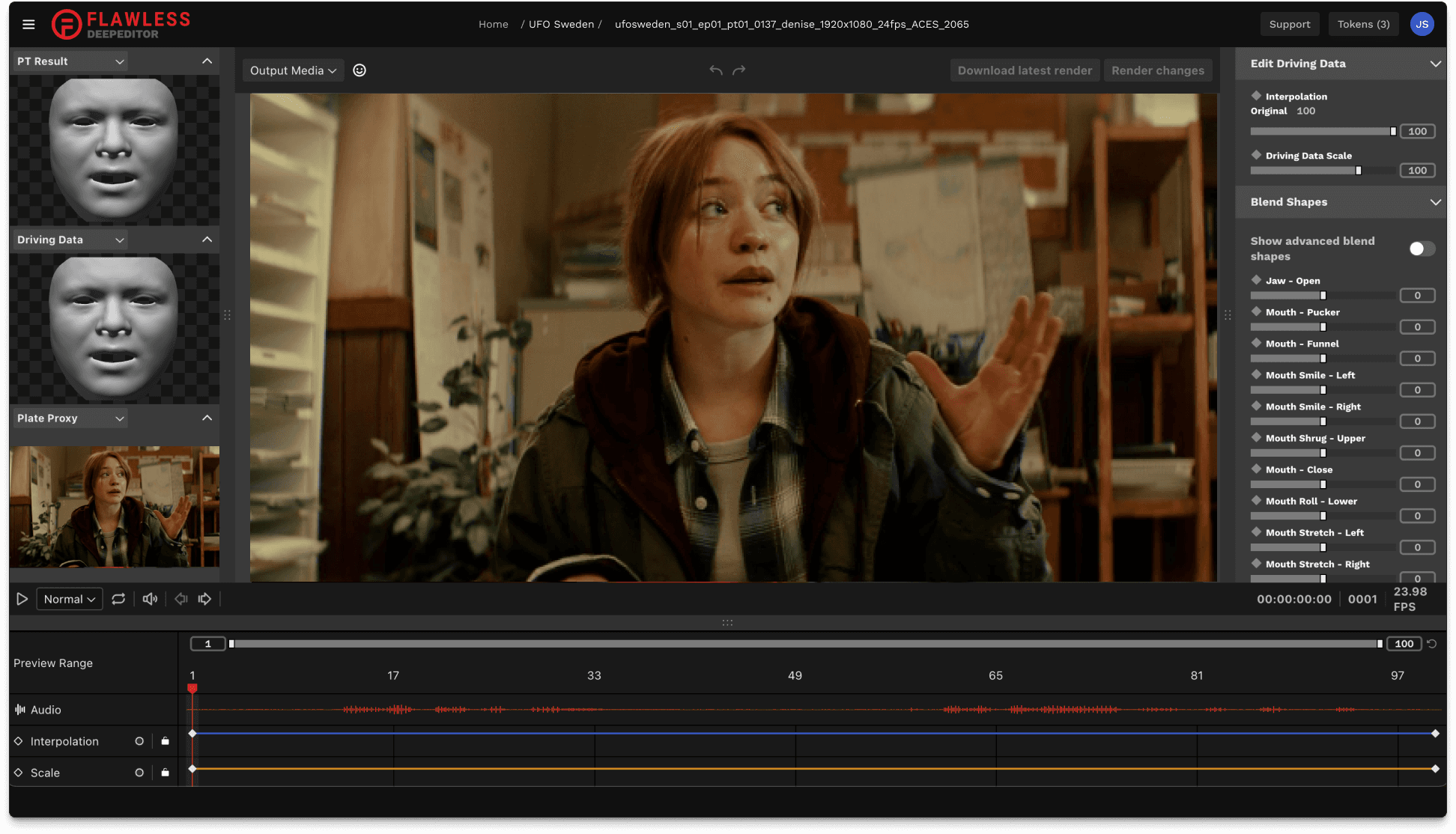Jump to next keyframe
The width and height of the screenshot is (1456, 834).
[x=204, y=599]
